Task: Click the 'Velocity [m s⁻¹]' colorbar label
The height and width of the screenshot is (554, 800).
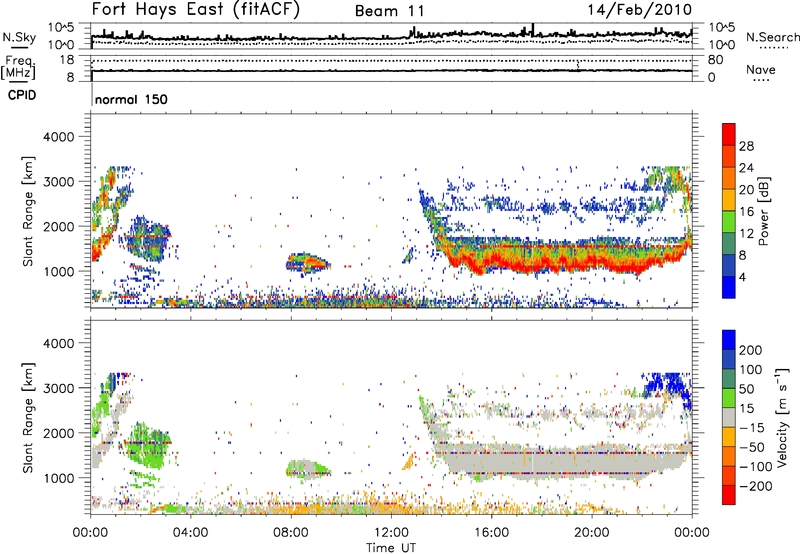Action: (782, 417)
